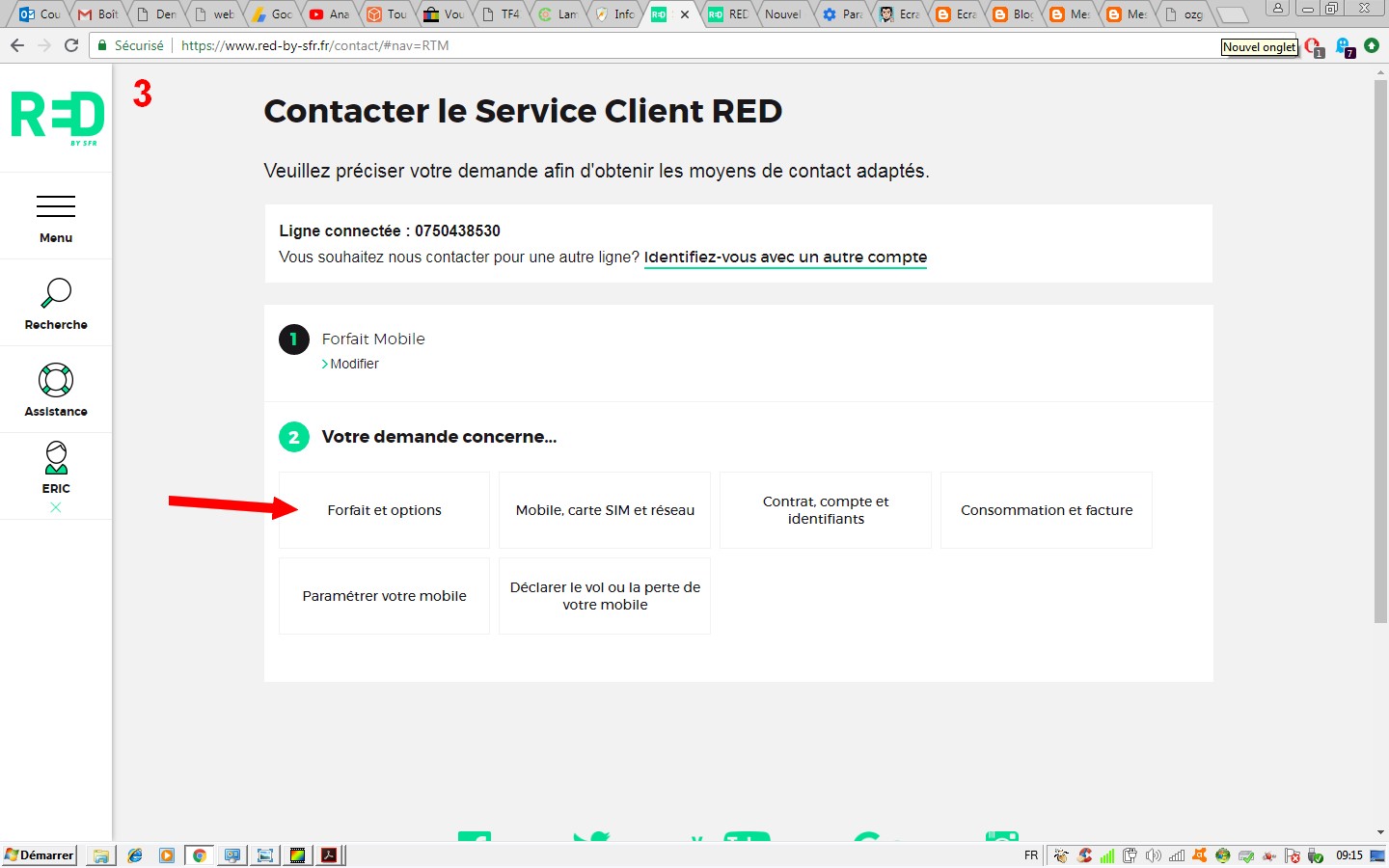Switch to the Google Drive 'Goo' tab

tap(272, 14)
